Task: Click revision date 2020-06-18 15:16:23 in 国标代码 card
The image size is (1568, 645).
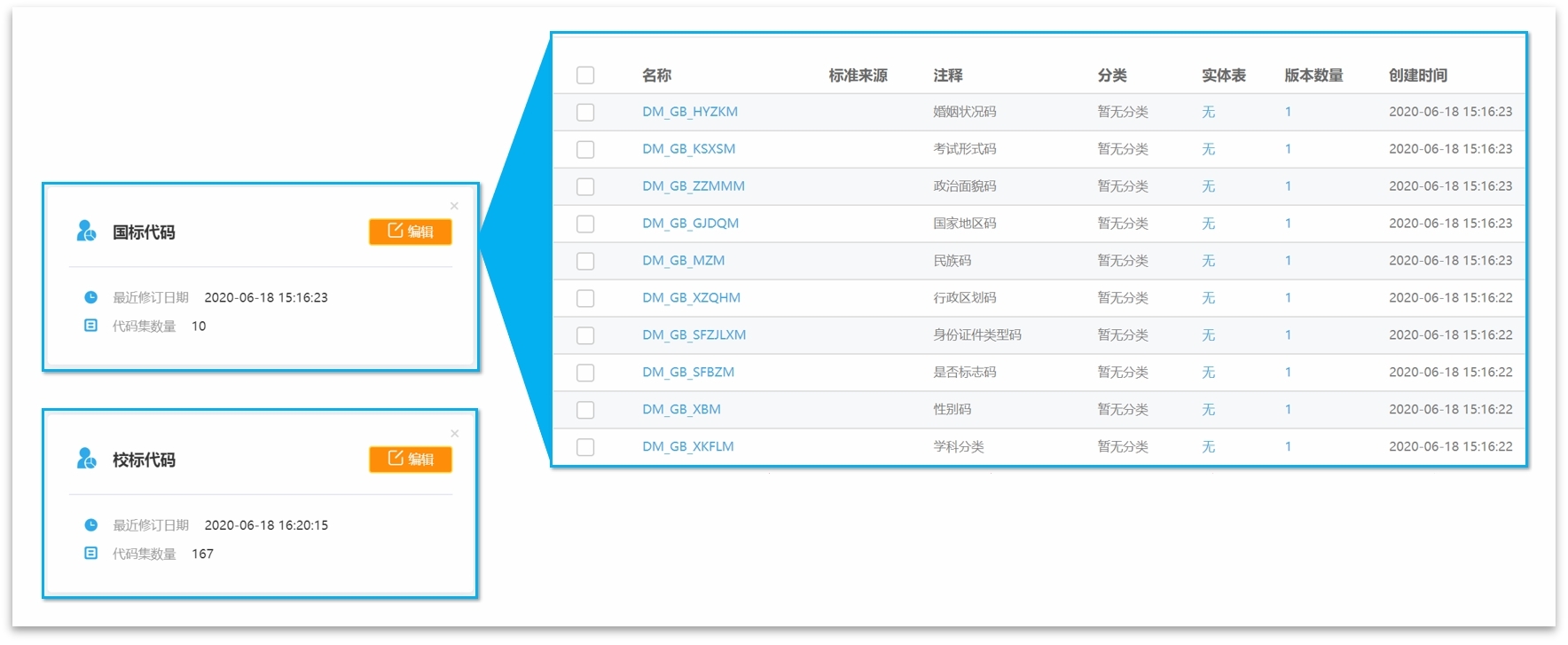Action: click(x=266, y=298)
